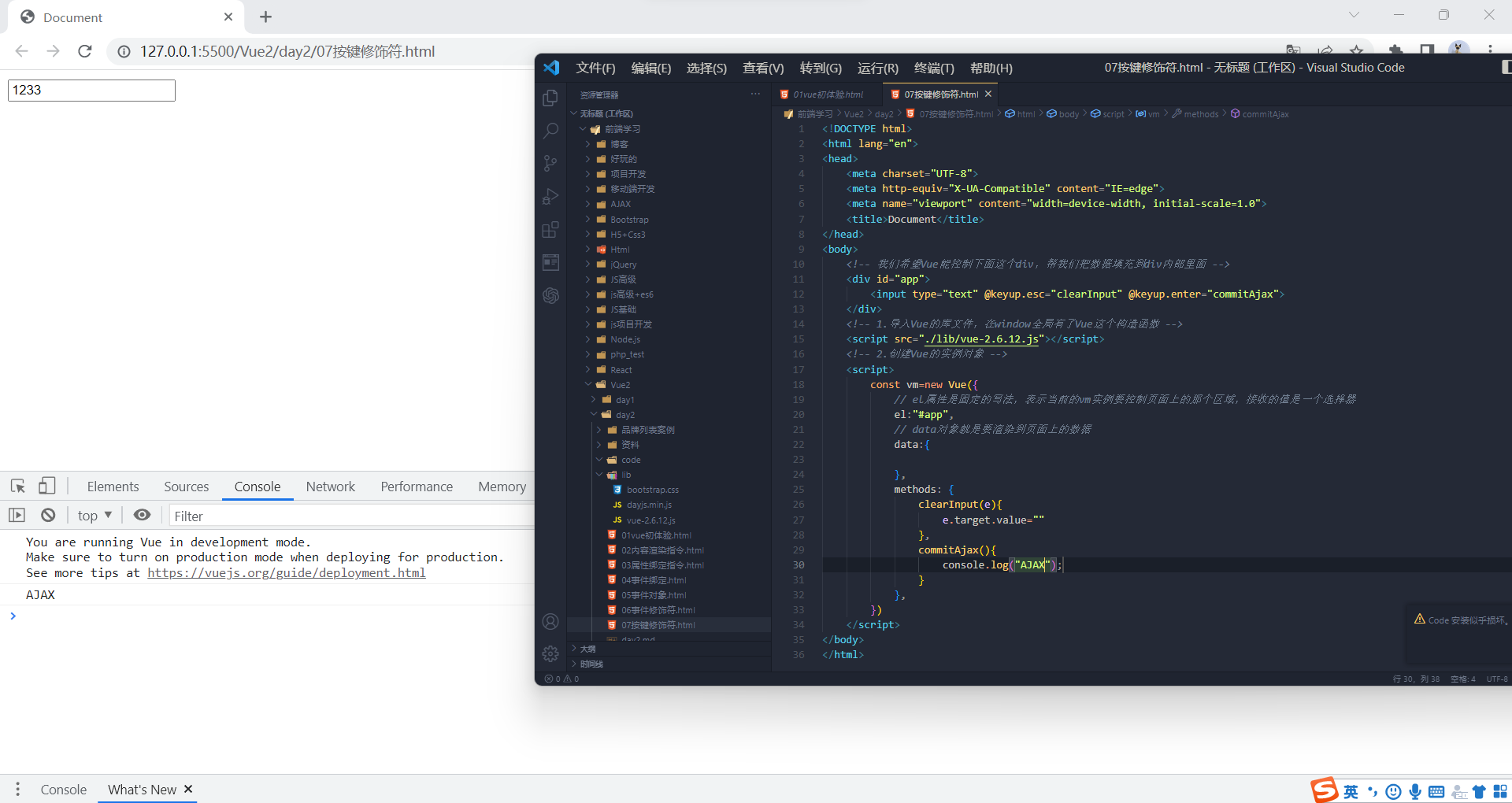
Task: Click commitAjax breadcrumb item
Action: click(x=1260, y=114)
